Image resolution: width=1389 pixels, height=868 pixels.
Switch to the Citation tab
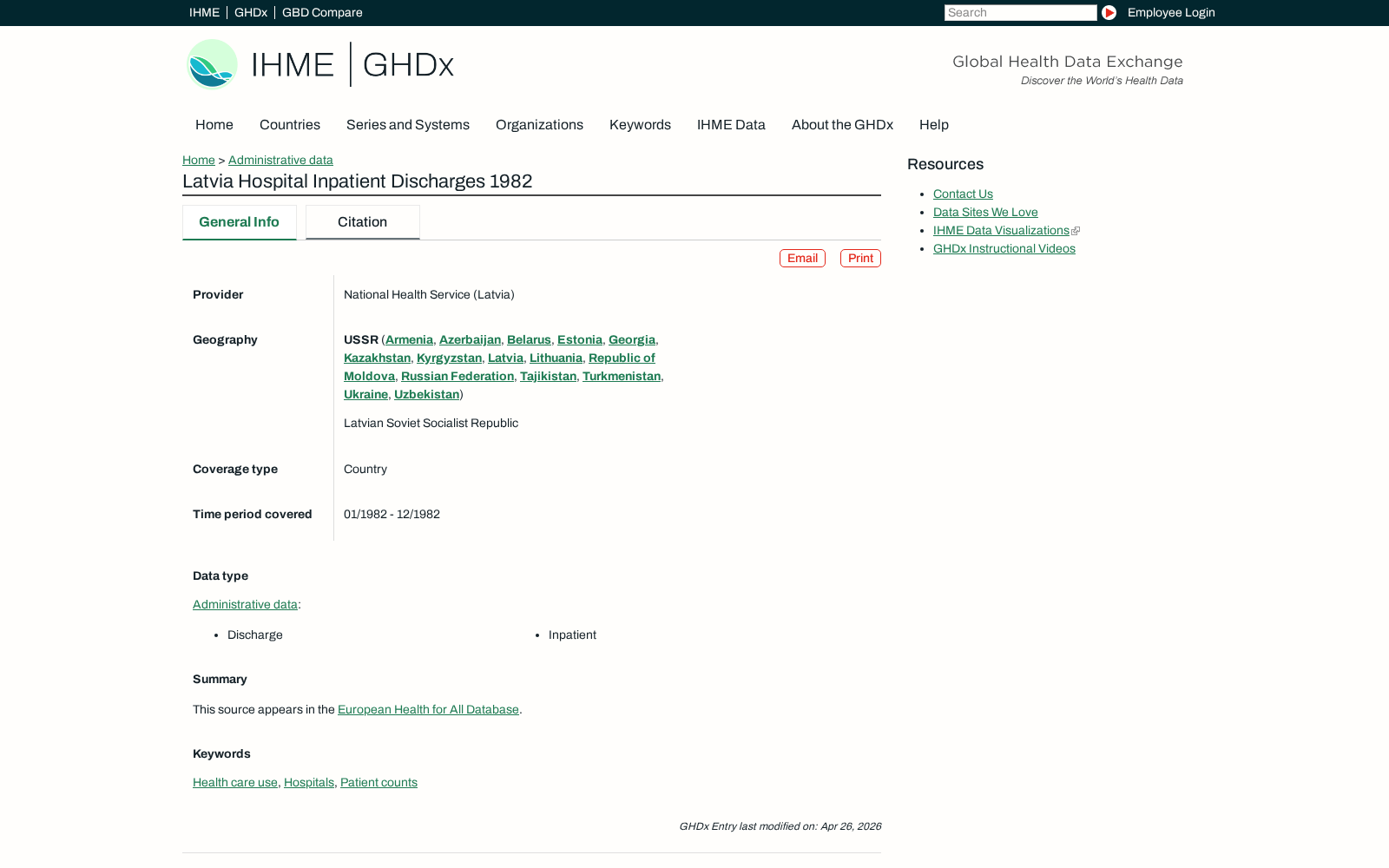(x=362, y=222)
